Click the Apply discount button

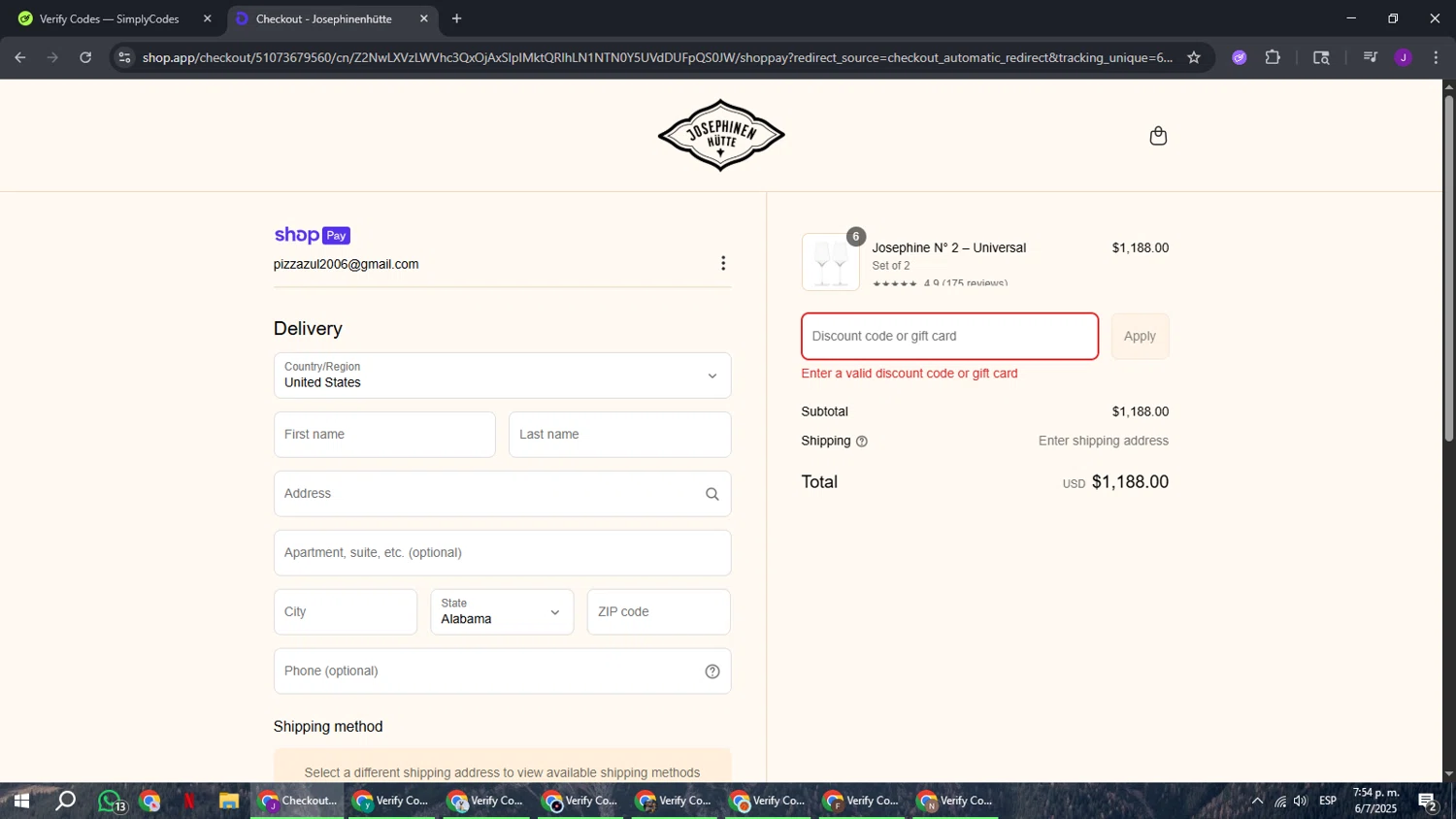(1140, 337)
